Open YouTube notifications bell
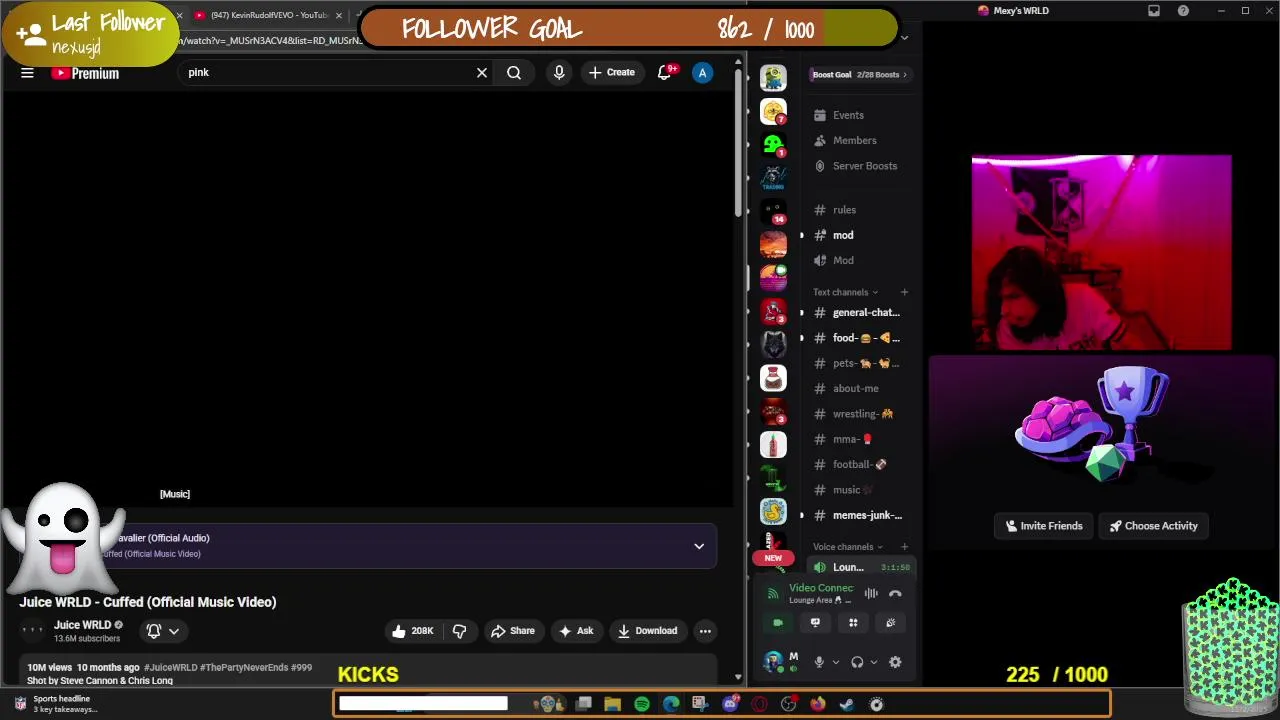The width and height of the screenshot is (1280, 720). pos(664,73)
